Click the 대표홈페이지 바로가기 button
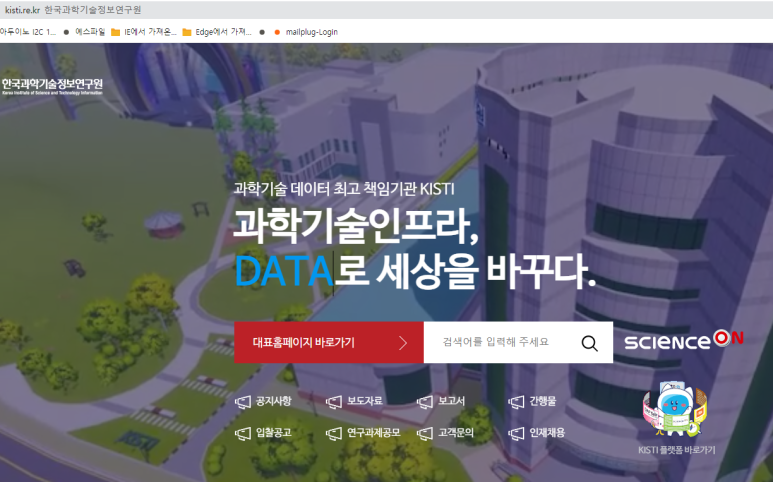The image size is (773, 482). (x=329, y=343)
